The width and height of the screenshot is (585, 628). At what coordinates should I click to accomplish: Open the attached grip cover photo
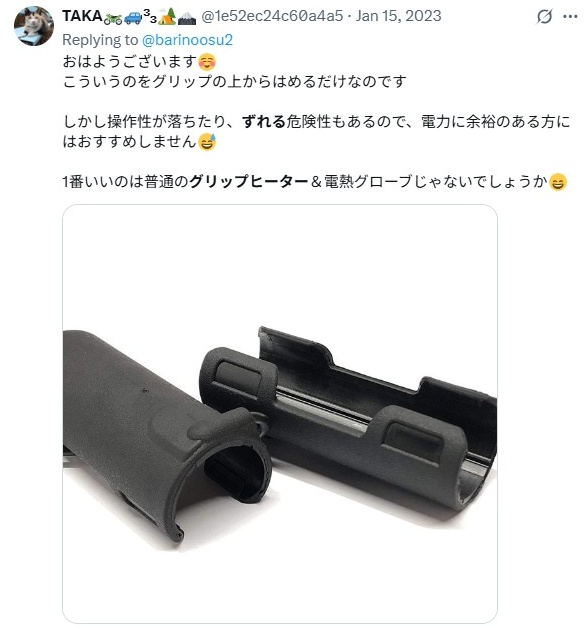tap(280, 414)
